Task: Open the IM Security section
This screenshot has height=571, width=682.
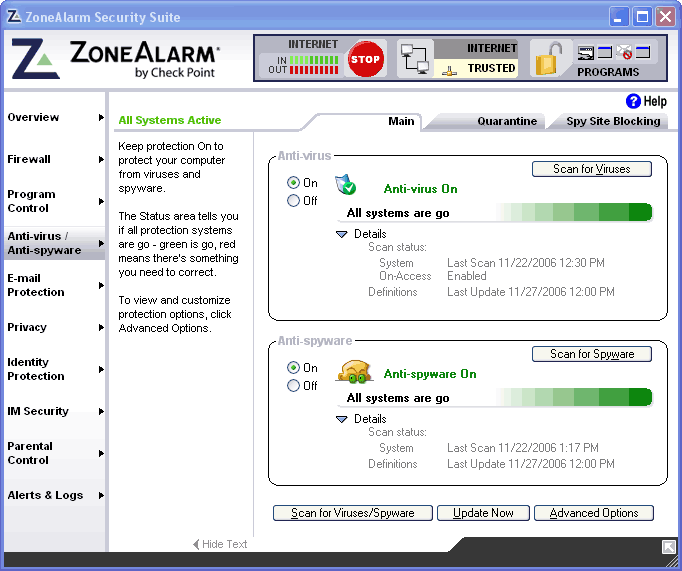Action: (38, 411)
